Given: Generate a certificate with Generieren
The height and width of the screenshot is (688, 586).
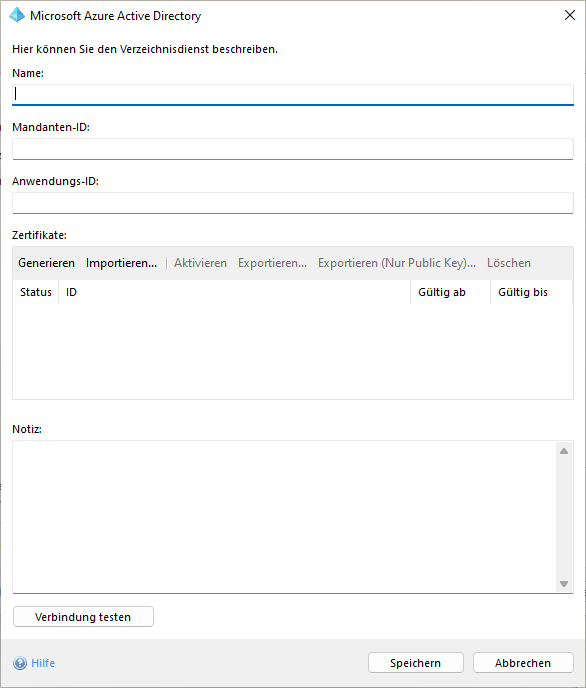Looking at the screenshot, I should 46,263.
